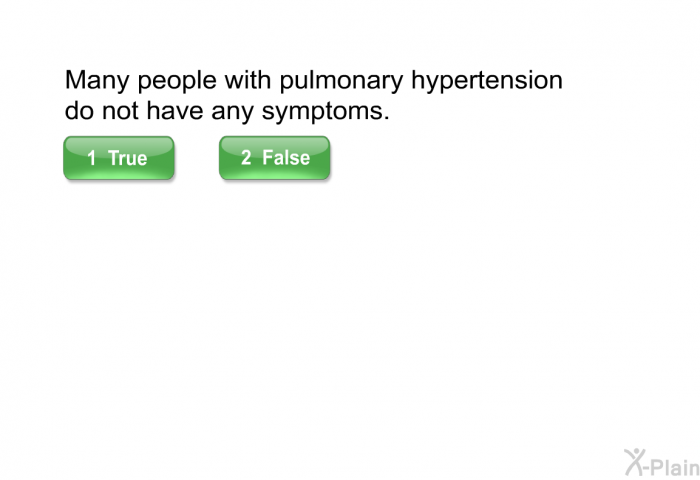Click the number 2 on False button
700x480 pixels.
click(x=246, y=157)
